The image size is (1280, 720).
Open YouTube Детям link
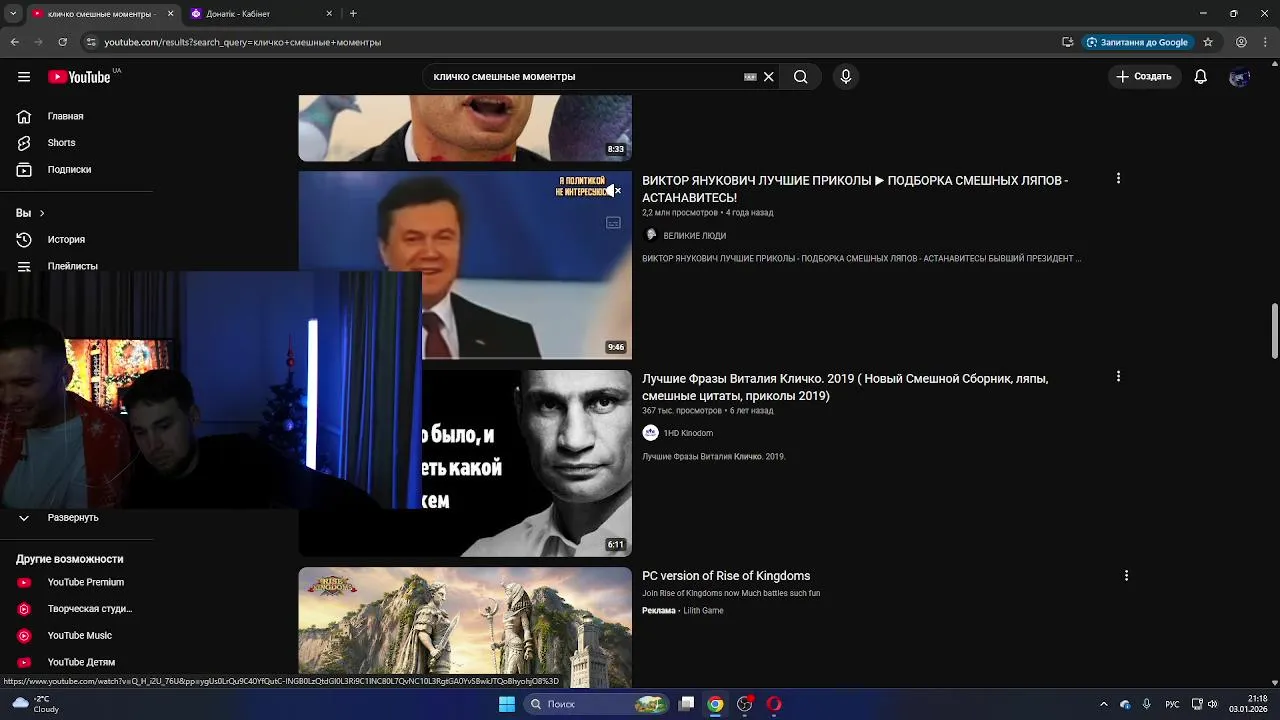tap(81, 662)
